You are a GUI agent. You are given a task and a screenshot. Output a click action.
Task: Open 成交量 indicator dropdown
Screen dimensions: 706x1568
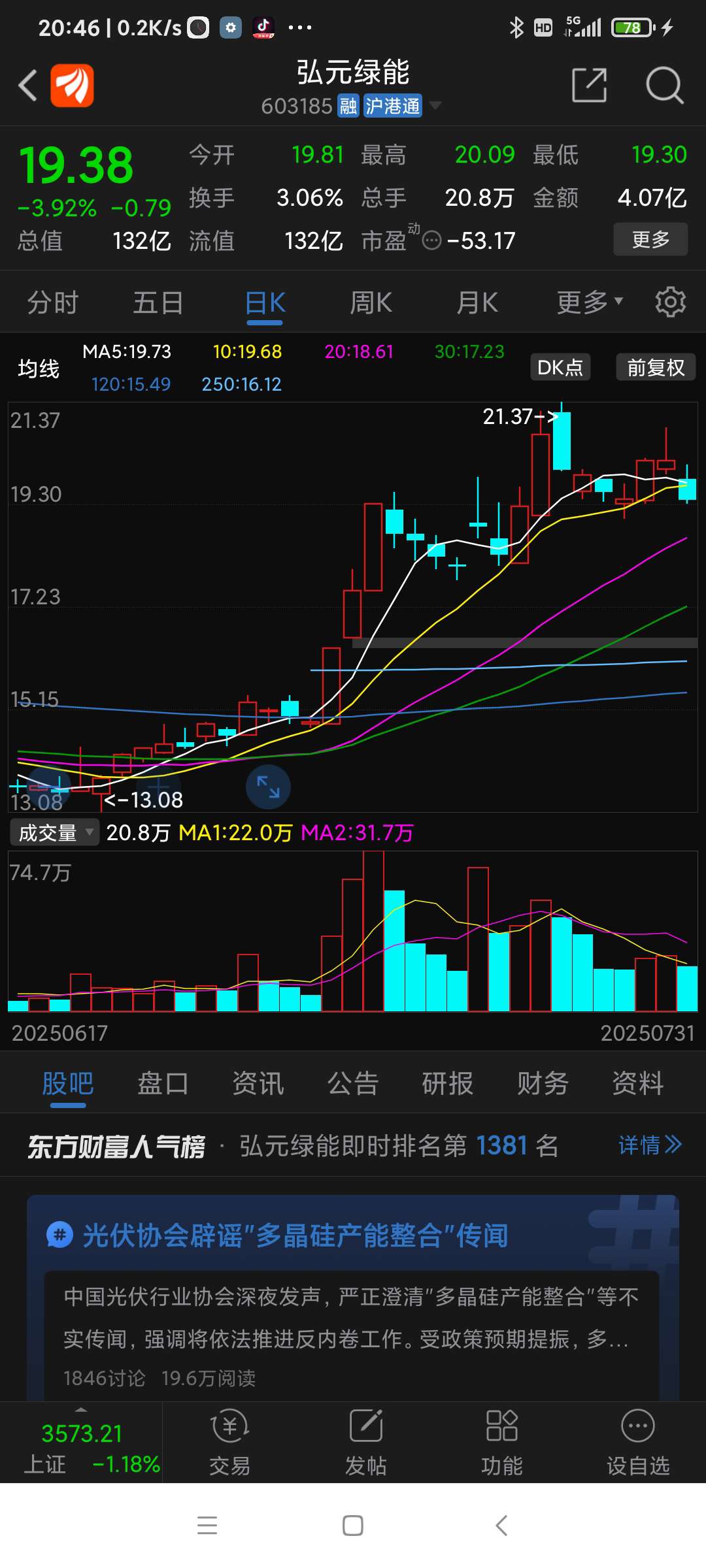tap(55, 832)
